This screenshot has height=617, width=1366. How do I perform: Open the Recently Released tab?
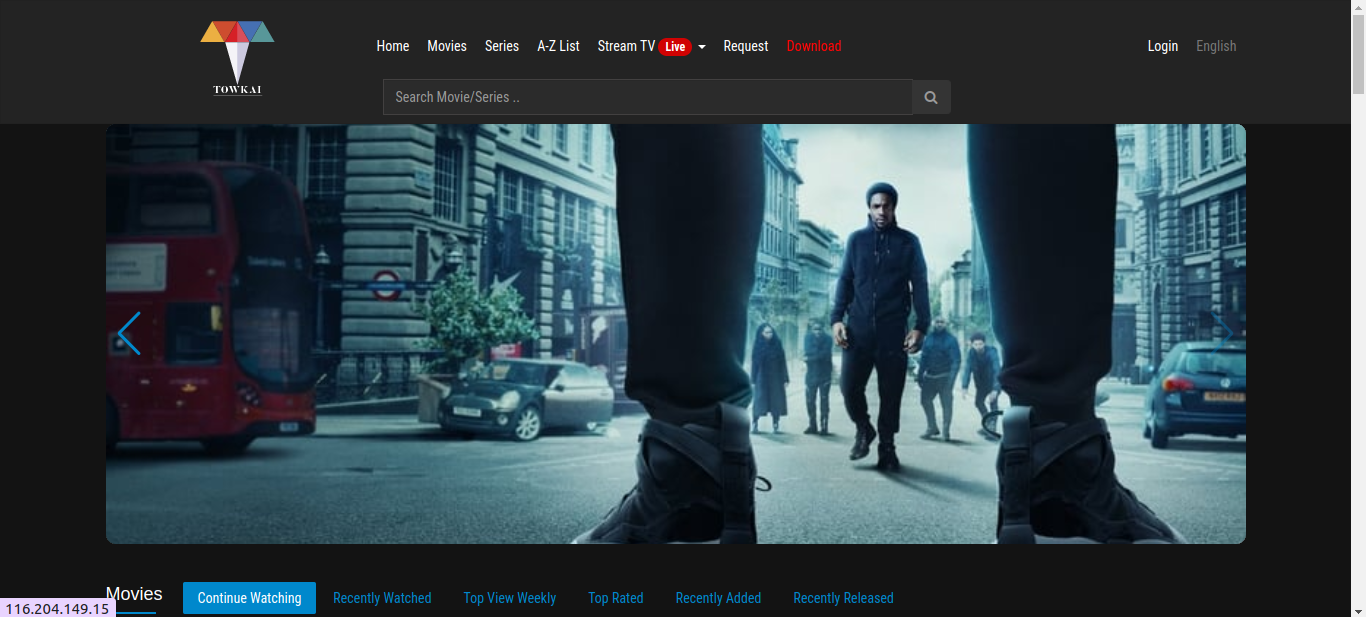pyautogui.click(x=843, y=598)
